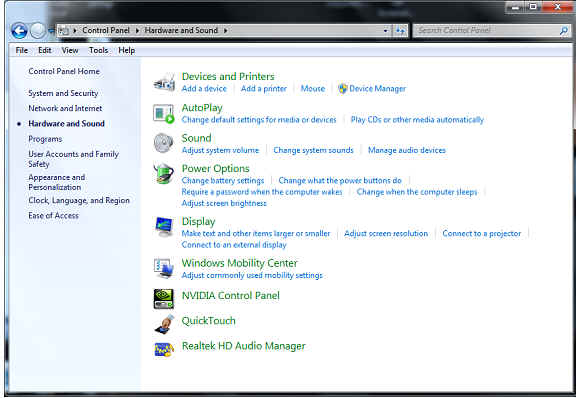Image resolution: width=576 pixels, height=398 pixels.
Task: Click the Display monitor icon
Action: [164, 227]
